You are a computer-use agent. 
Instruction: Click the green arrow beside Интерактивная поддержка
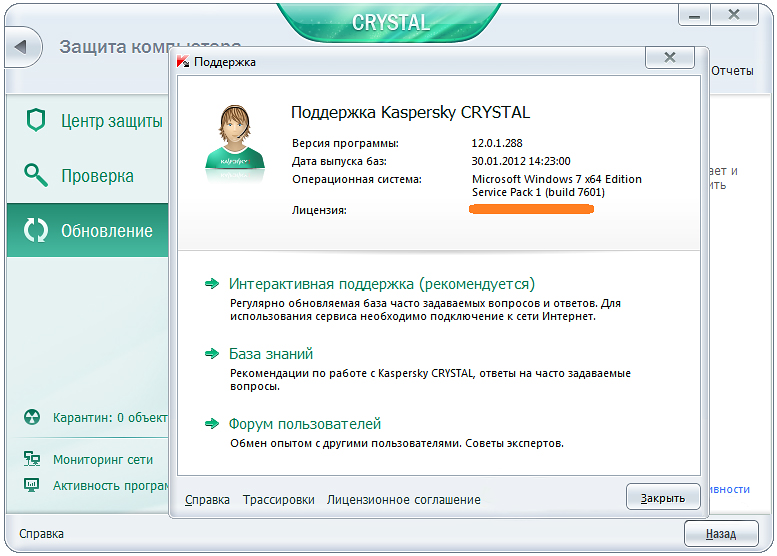[212, 283]
